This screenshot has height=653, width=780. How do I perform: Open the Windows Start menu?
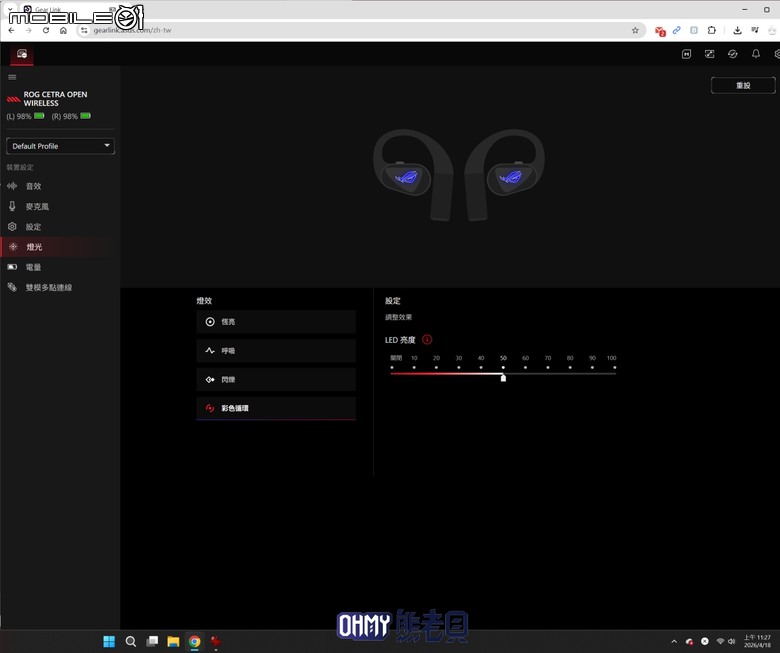pos(109,641)
